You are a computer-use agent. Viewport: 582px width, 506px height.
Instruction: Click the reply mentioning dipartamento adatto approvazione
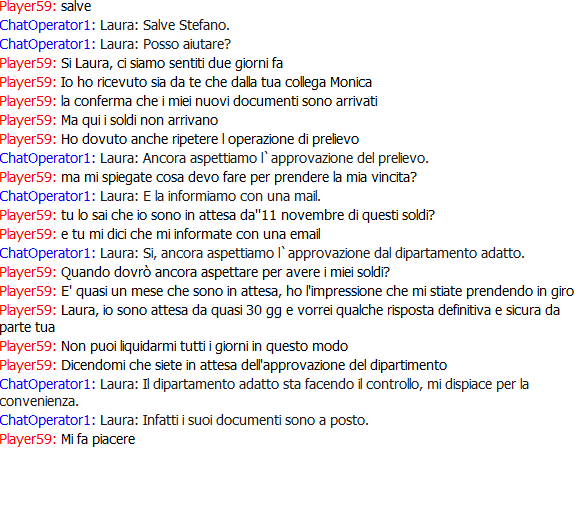(262, 253)
